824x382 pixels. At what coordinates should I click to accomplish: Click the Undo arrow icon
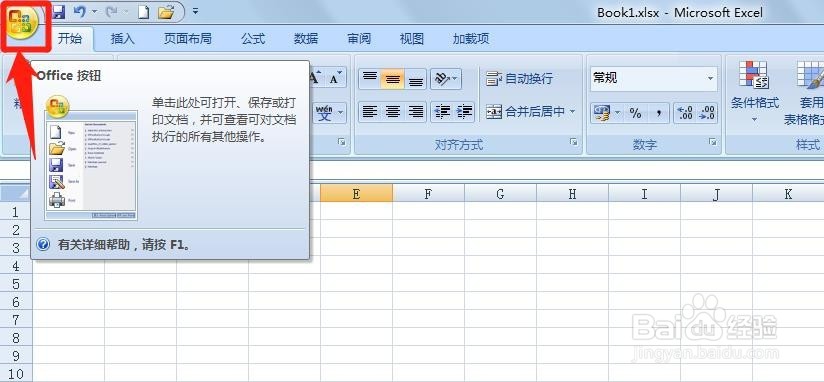[79, 11]
